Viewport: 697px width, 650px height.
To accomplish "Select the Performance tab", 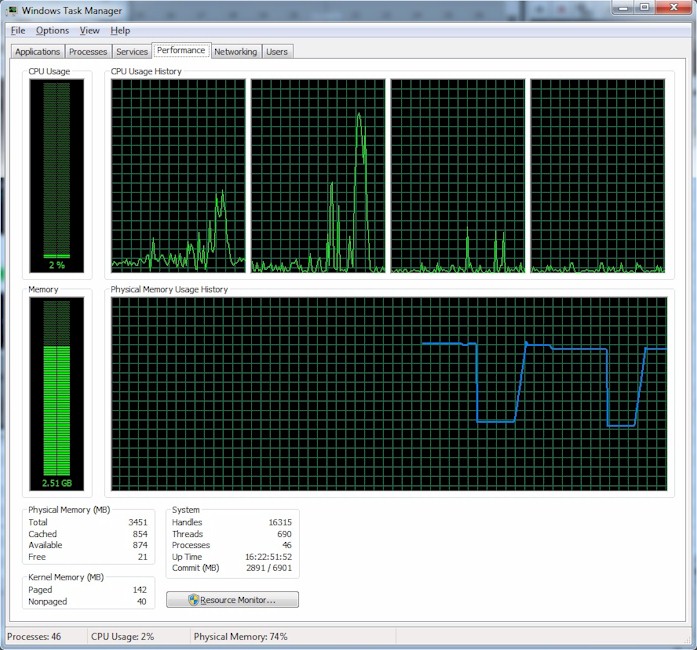I will 181,50.
